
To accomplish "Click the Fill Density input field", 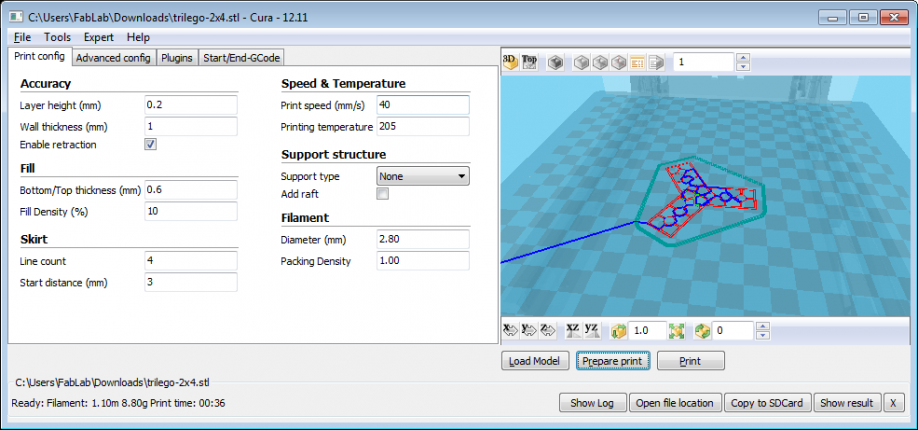I will pos(191,211).
